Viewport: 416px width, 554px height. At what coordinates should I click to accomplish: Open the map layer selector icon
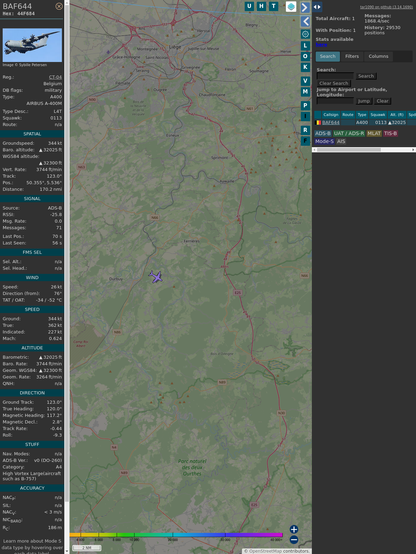tap(291, 6)
